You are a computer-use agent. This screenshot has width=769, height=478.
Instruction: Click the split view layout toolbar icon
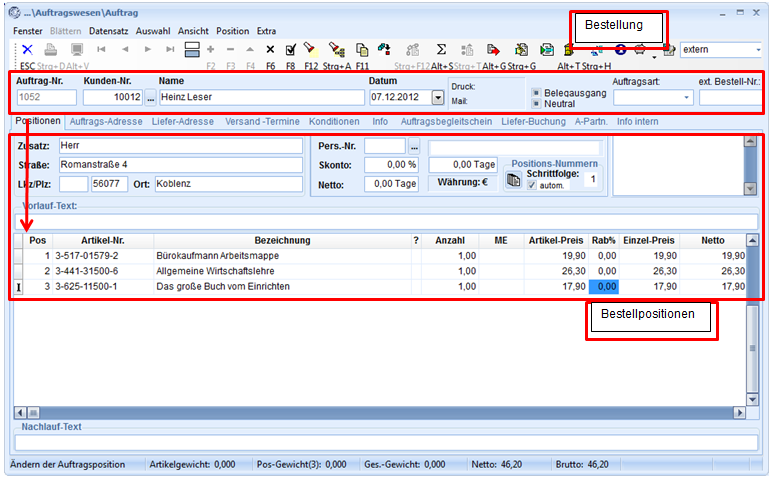coord(192,50)
